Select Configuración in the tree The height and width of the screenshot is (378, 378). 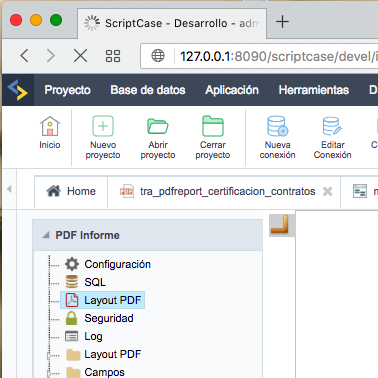tap(117, 264)
